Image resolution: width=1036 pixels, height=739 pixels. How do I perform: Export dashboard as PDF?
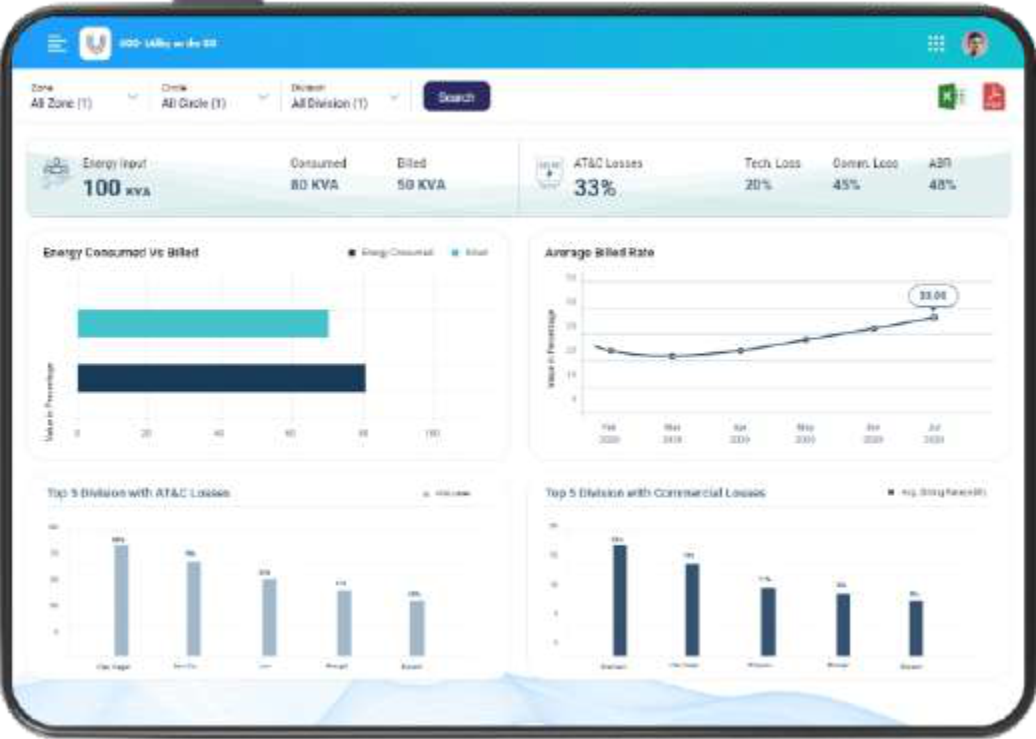pos(993,97)
